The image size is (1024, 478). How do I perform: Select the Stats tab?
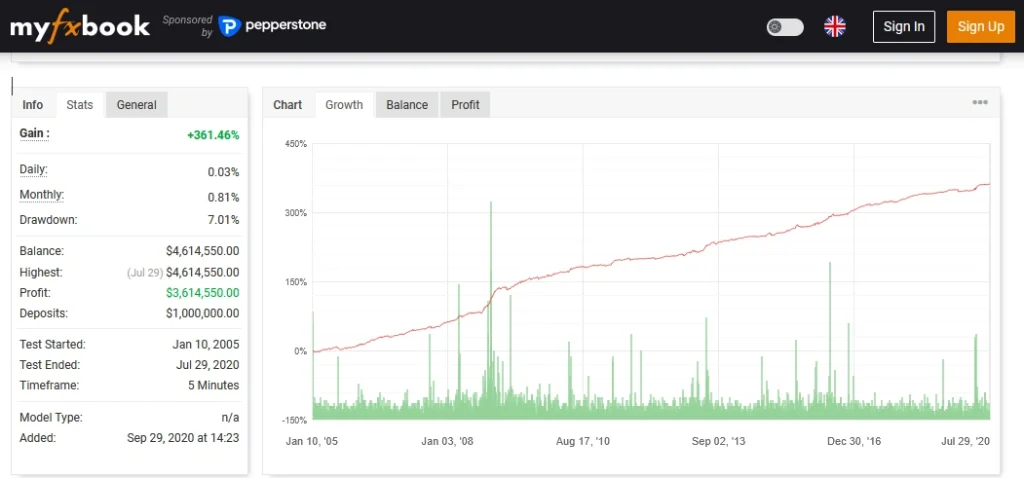[x=80, y=105]
